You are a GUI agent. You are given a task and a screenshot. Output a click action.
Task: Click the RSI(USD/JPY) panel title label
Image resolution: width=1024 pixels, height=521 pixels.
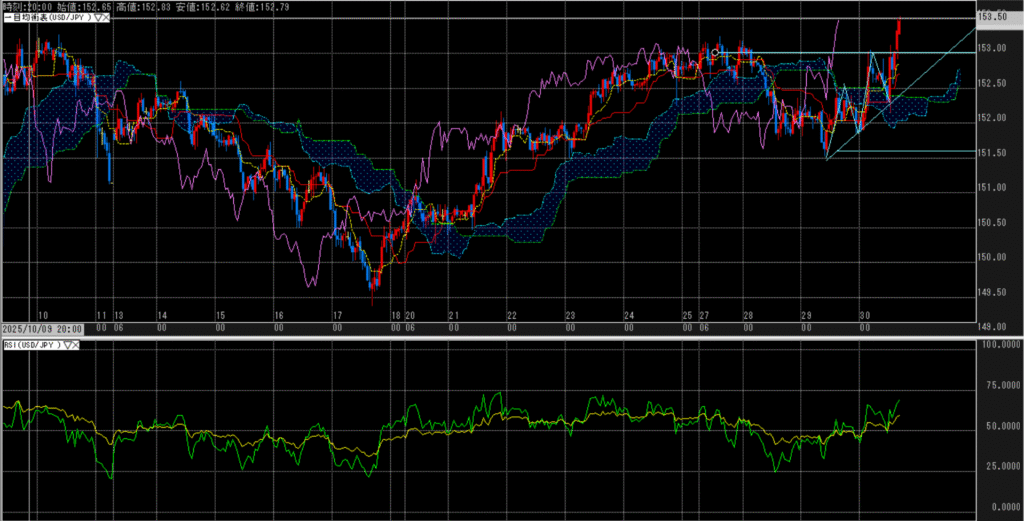click(x=32, y=345)
